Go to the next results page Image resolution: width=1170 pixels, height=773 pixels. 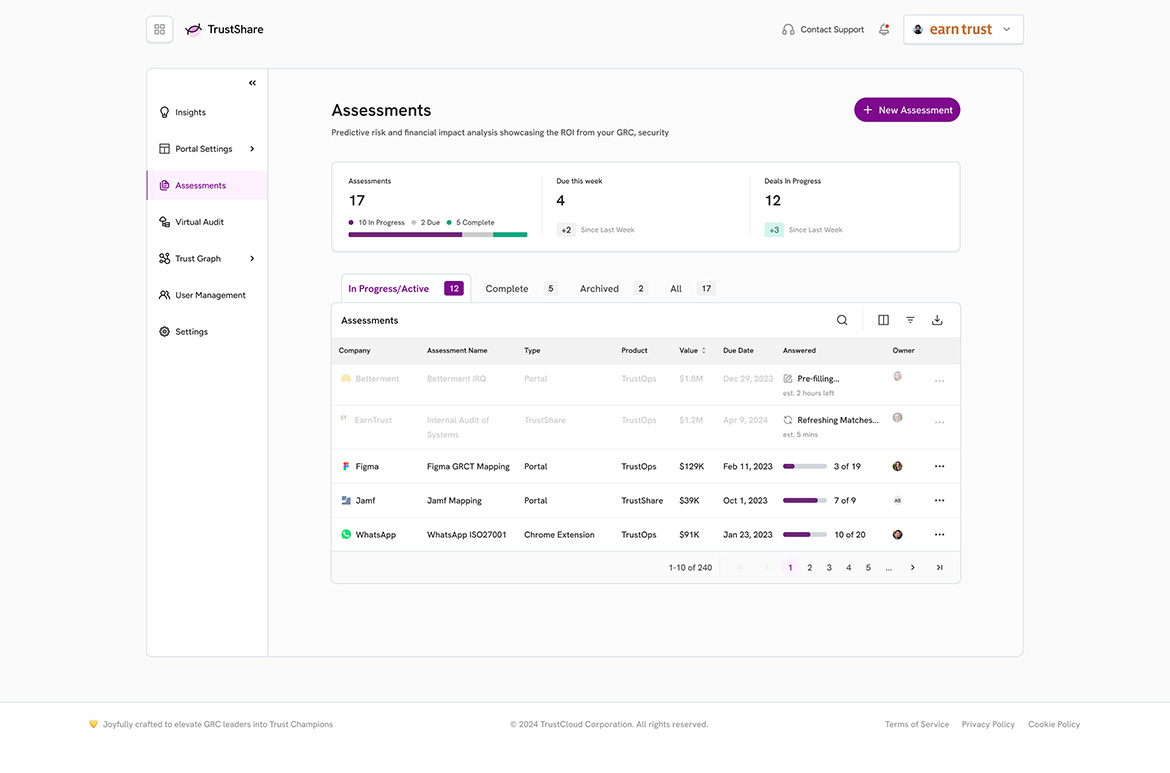pyautogui.click(x=913, y=568)
